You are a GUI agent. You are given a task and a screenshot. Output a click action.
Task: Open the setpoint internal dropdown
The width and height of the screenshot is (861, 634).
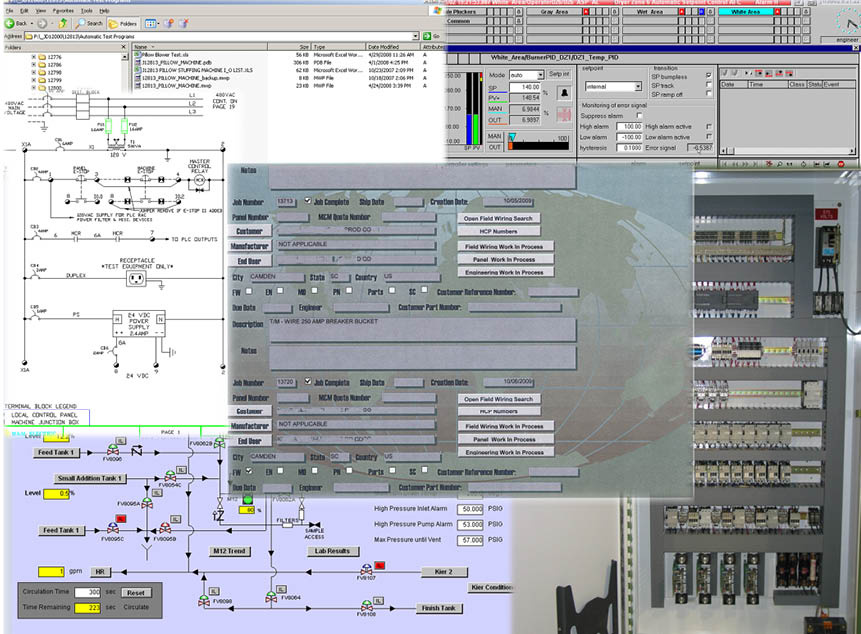(x=638, y=86)
